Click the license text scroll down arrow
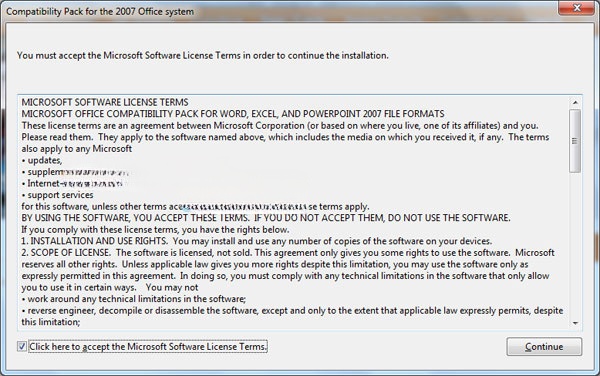600x376 pixels. tap(575, 324)
